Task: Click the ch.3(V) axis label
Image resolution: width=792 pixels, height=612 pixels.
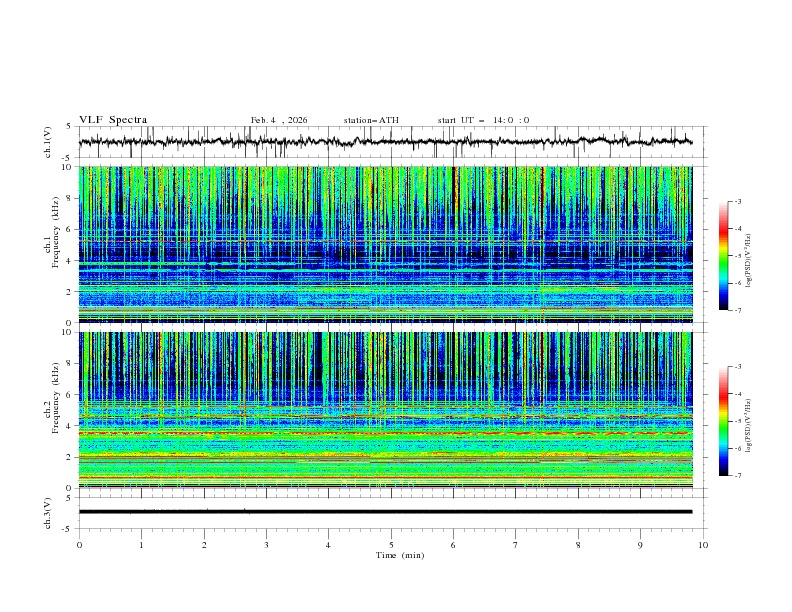Action: pos(49,512)
